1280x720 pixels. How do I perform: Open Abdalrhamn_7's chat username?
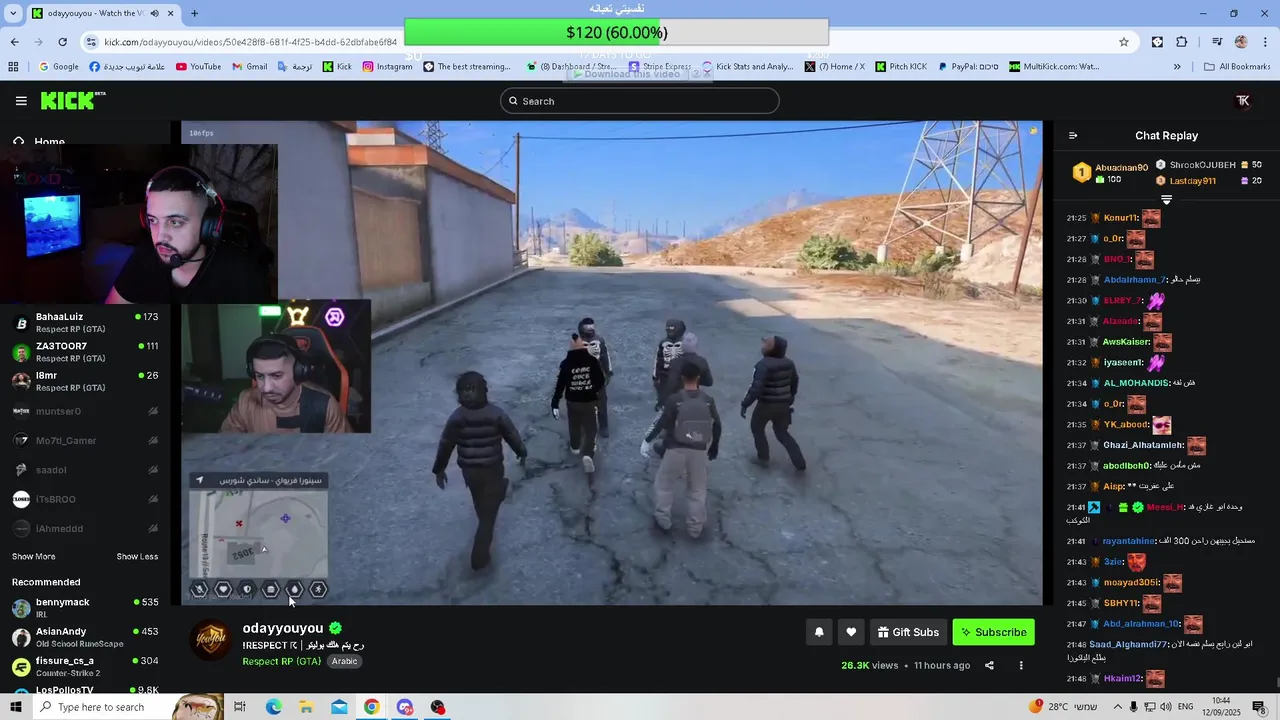coord(1135,280)
